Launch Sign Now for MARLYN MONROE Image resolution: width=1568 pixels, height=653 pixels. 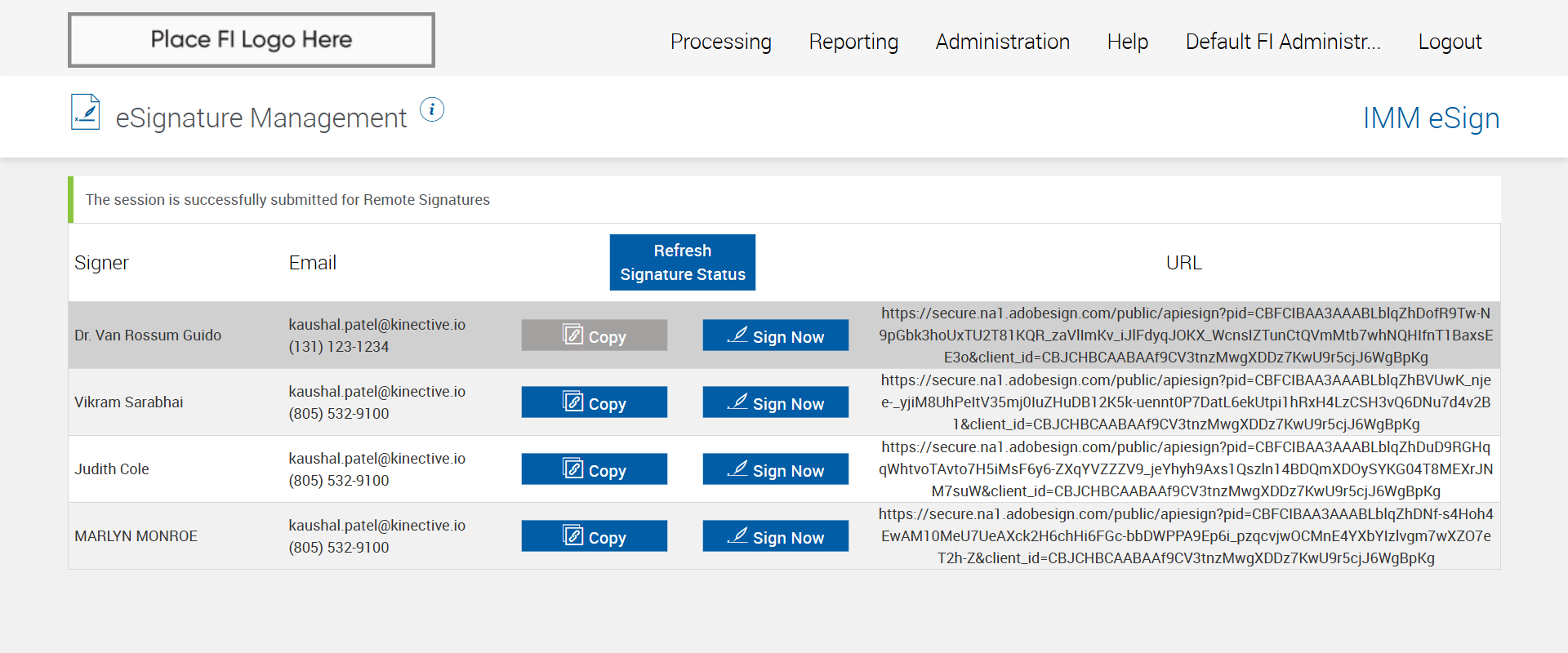tap(775, 536)
